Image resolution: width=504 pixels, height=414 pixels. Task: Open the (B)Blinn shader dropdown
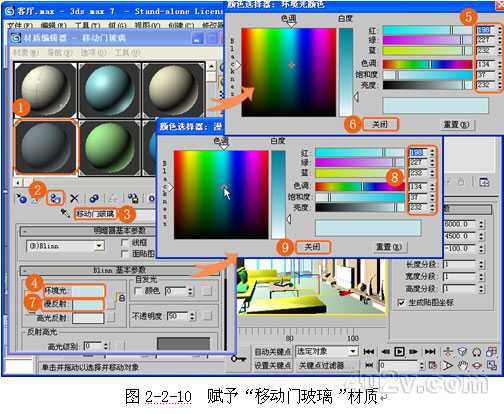pyautogui.click(x=65, y=246)
